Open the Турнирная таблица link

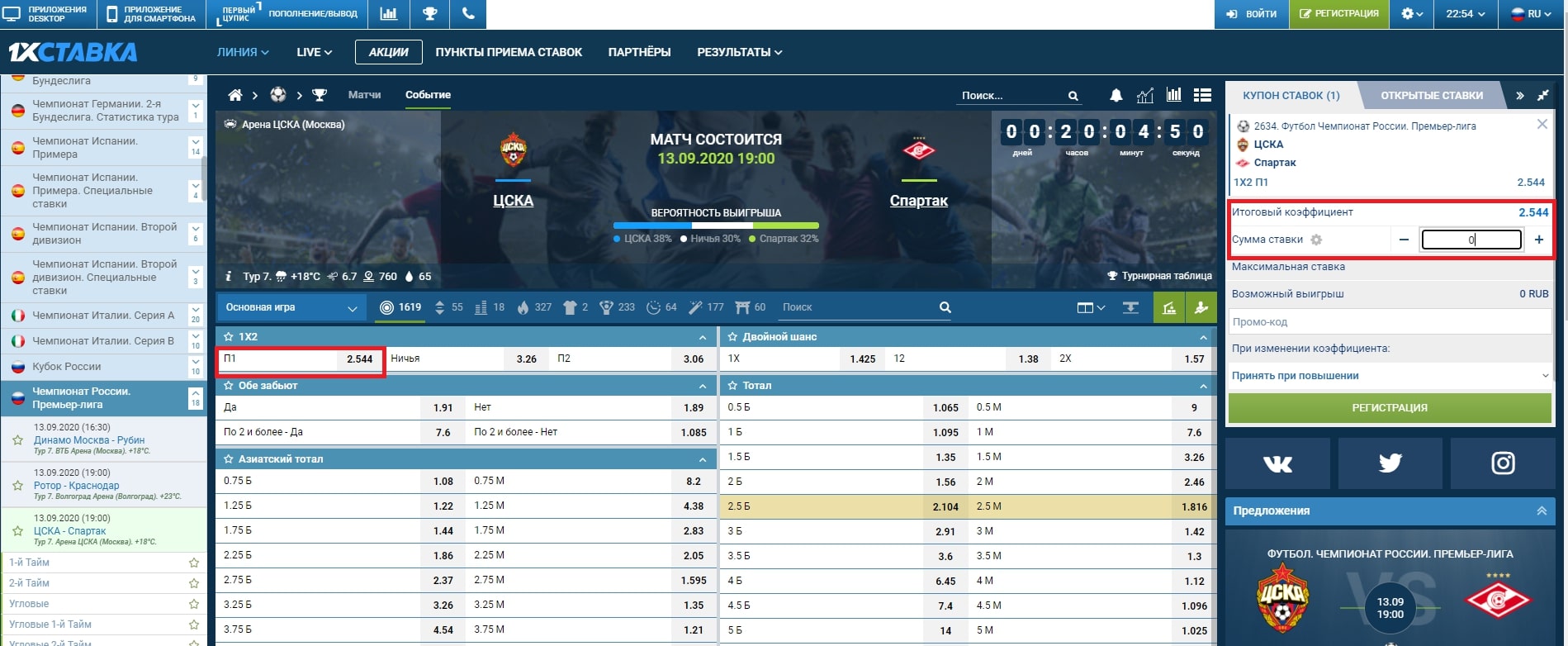click(x=1159, y=276)
